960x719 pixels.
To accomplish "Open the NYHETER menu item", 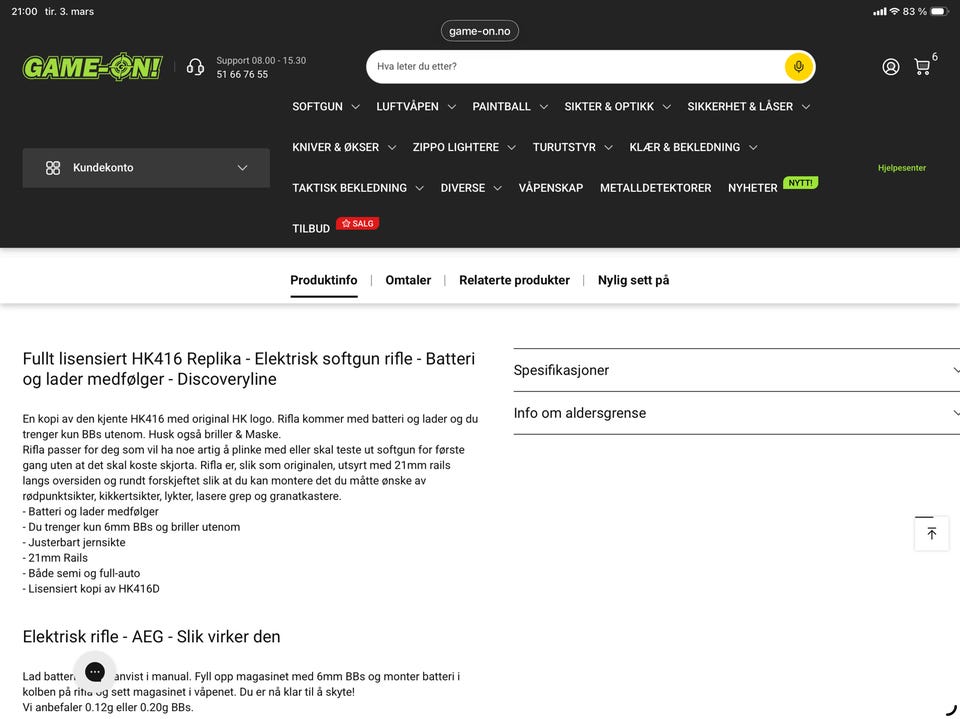I will pyautogui.click(x=752, y=188).
